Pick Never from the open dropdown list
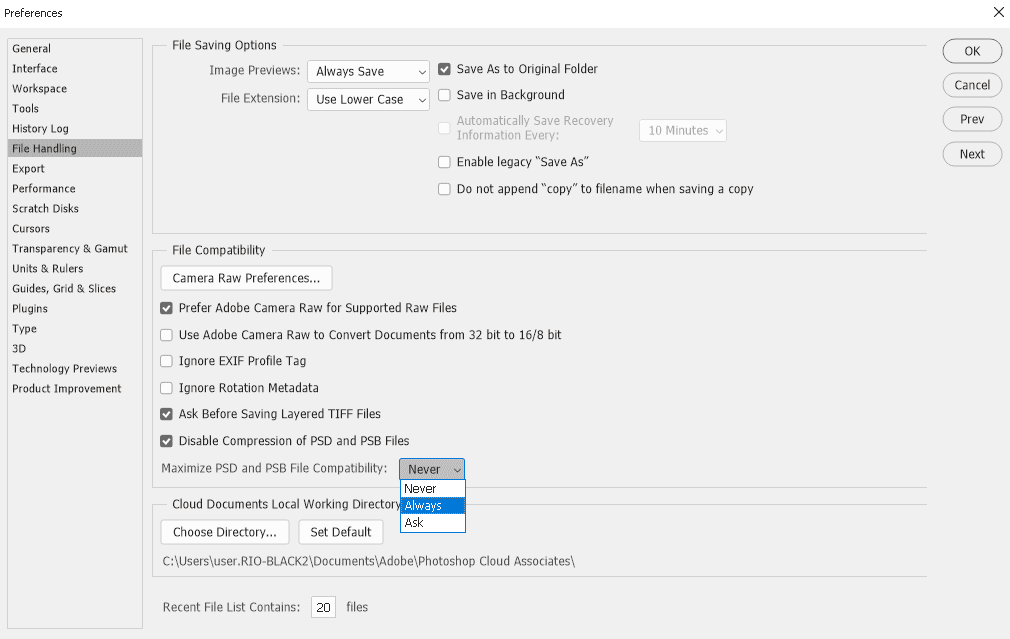 pyautogui.click(x=432, y=489)
